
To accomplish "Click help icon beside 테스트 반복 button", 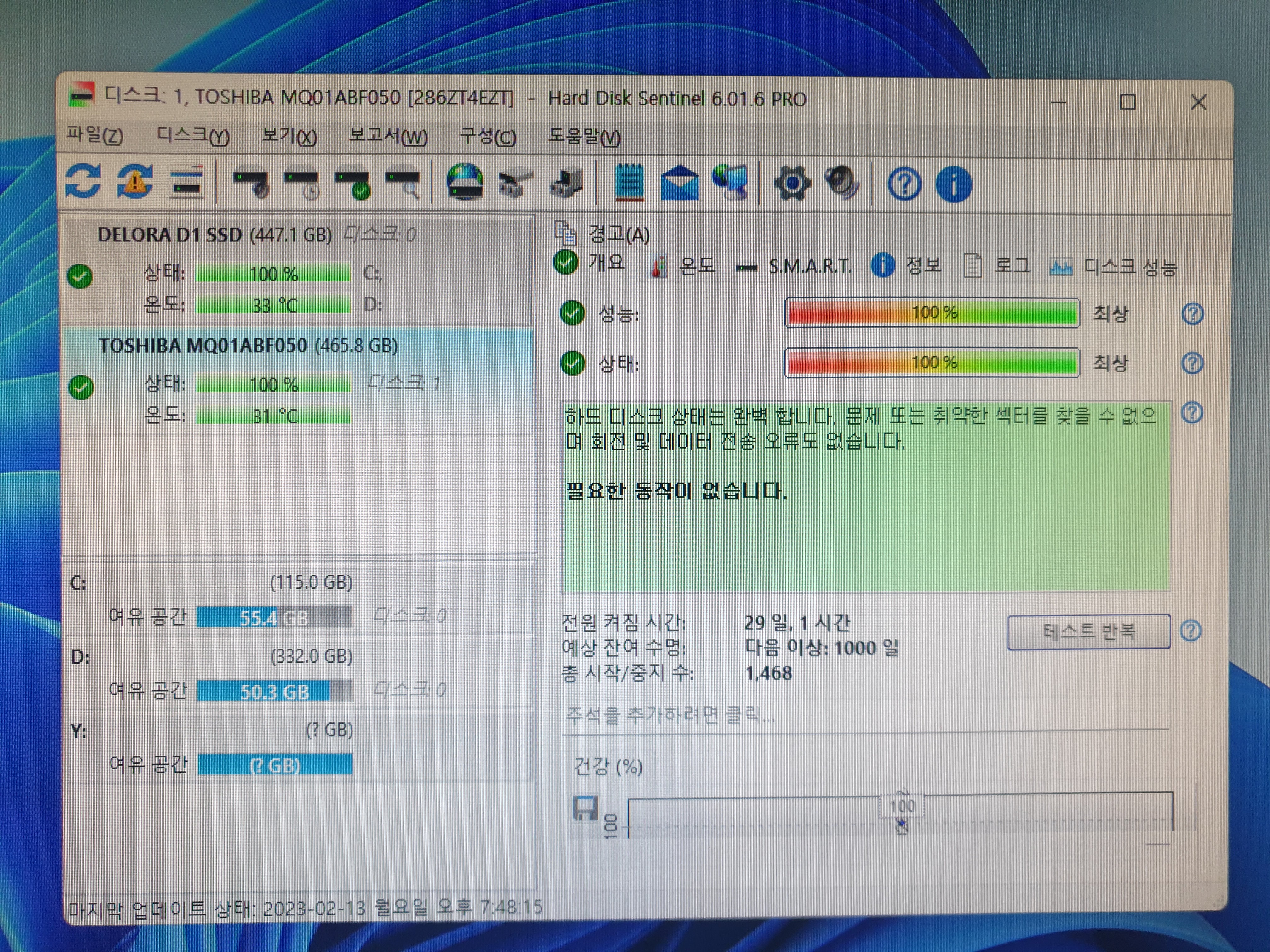I will pyautogui.click(x=1191, y=631).
